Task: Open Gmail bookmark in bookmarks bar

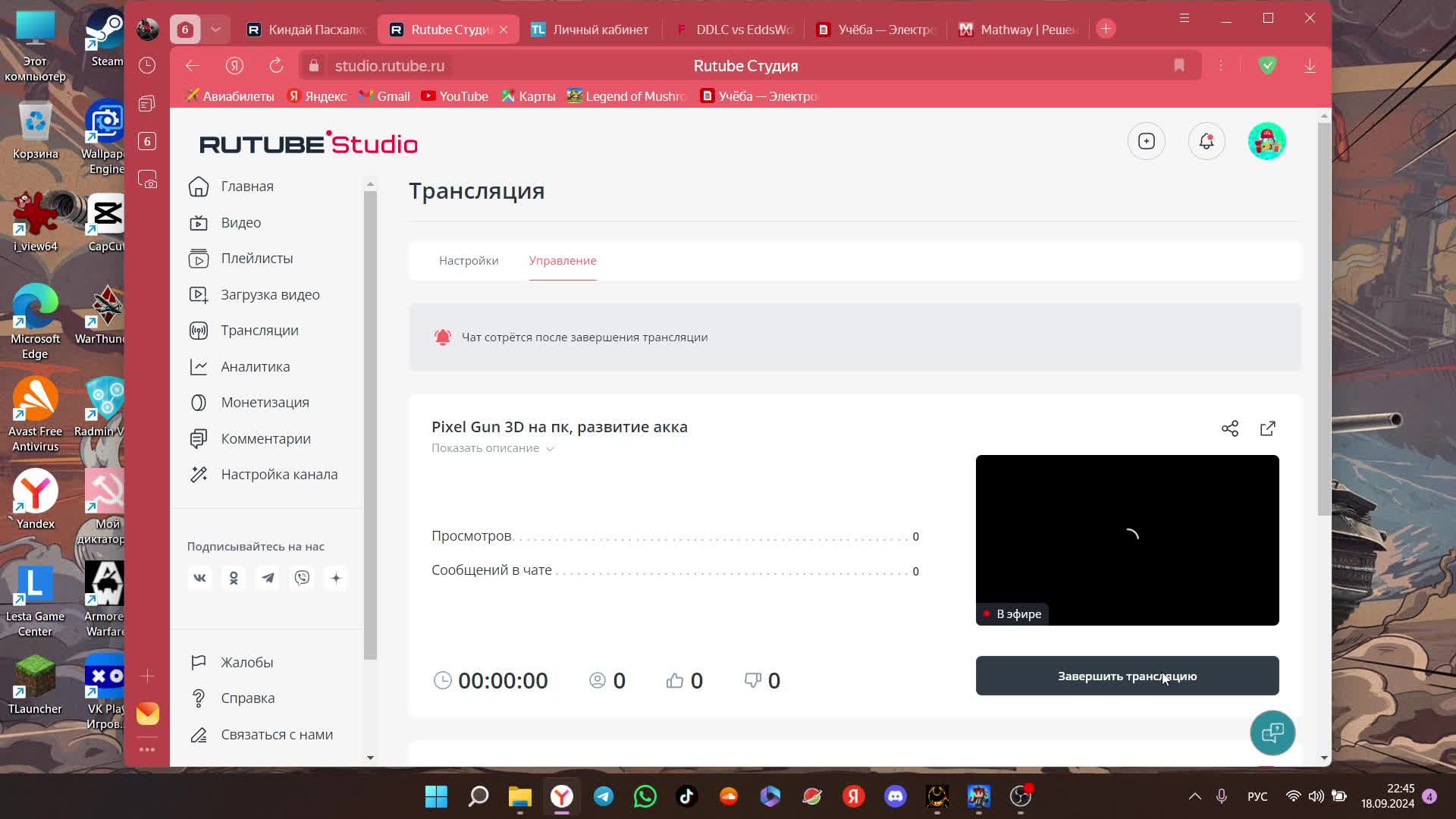Action: click(384, 96)
